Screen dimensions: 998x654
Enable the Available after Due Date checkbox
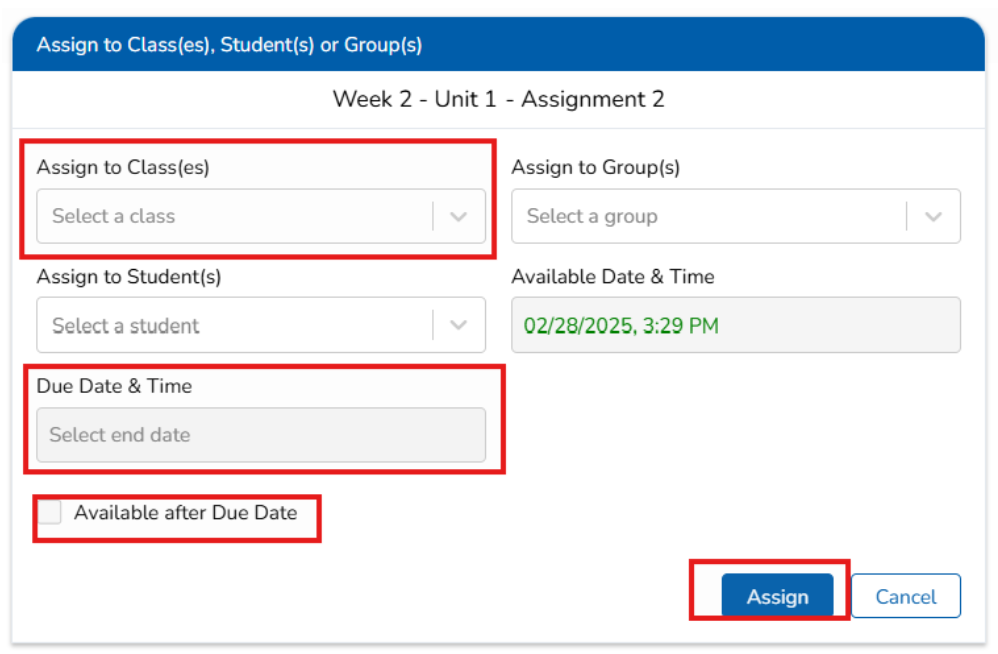pyautogui.click(x=50, y=513)
